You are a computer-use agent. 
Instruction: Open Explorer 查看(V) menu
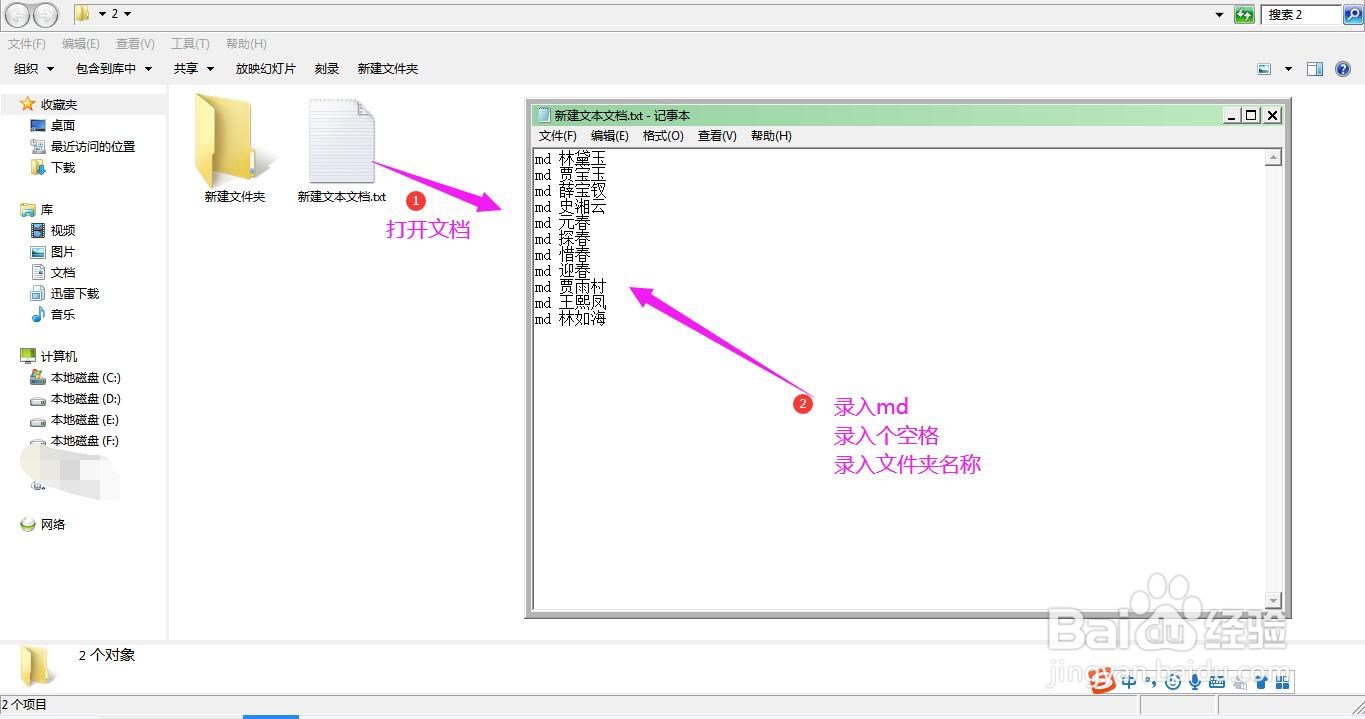135,44
